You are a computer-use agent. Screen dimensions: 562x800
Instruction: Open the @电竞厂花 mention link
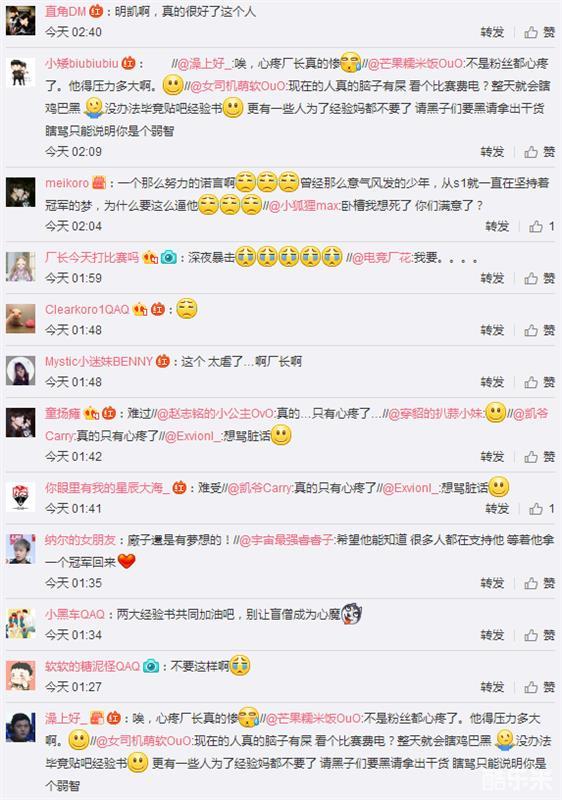382,258
